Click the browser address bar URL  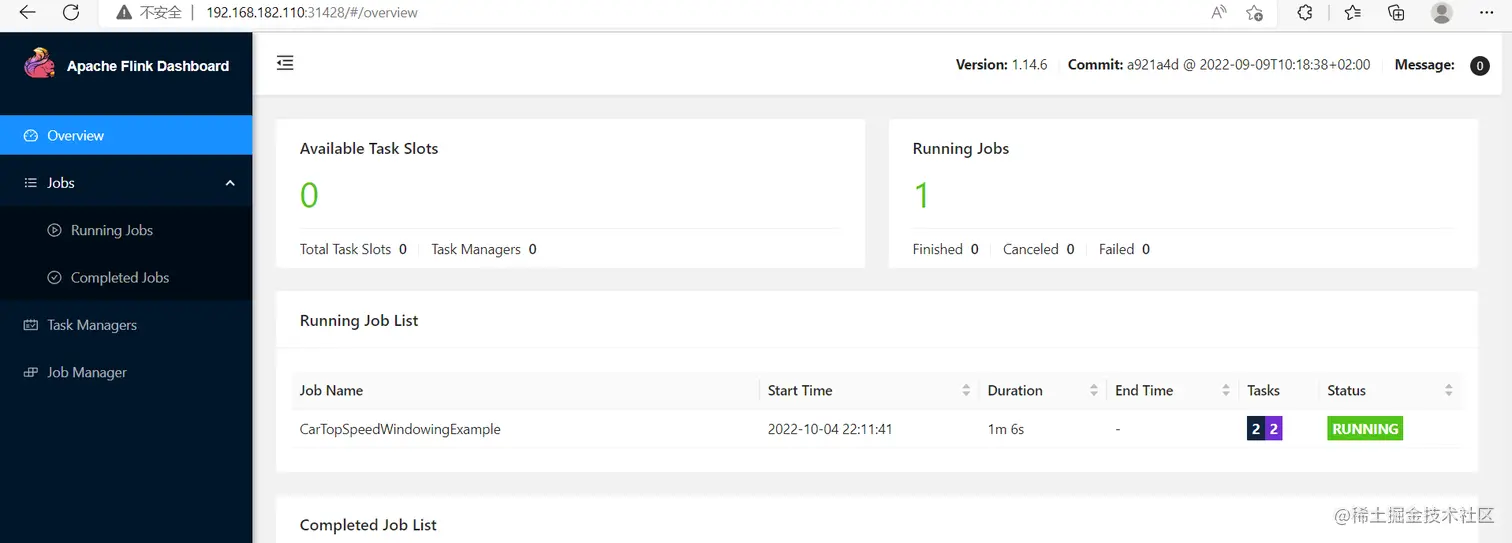312,13
